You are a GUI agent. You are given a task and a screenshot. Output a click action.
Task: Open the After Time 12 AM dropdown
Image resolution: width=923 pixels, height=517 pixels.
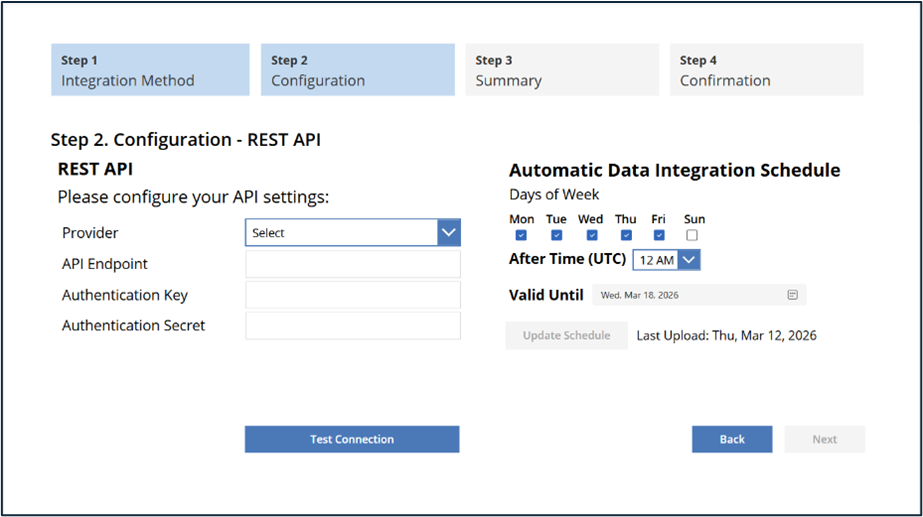[666, 260]
